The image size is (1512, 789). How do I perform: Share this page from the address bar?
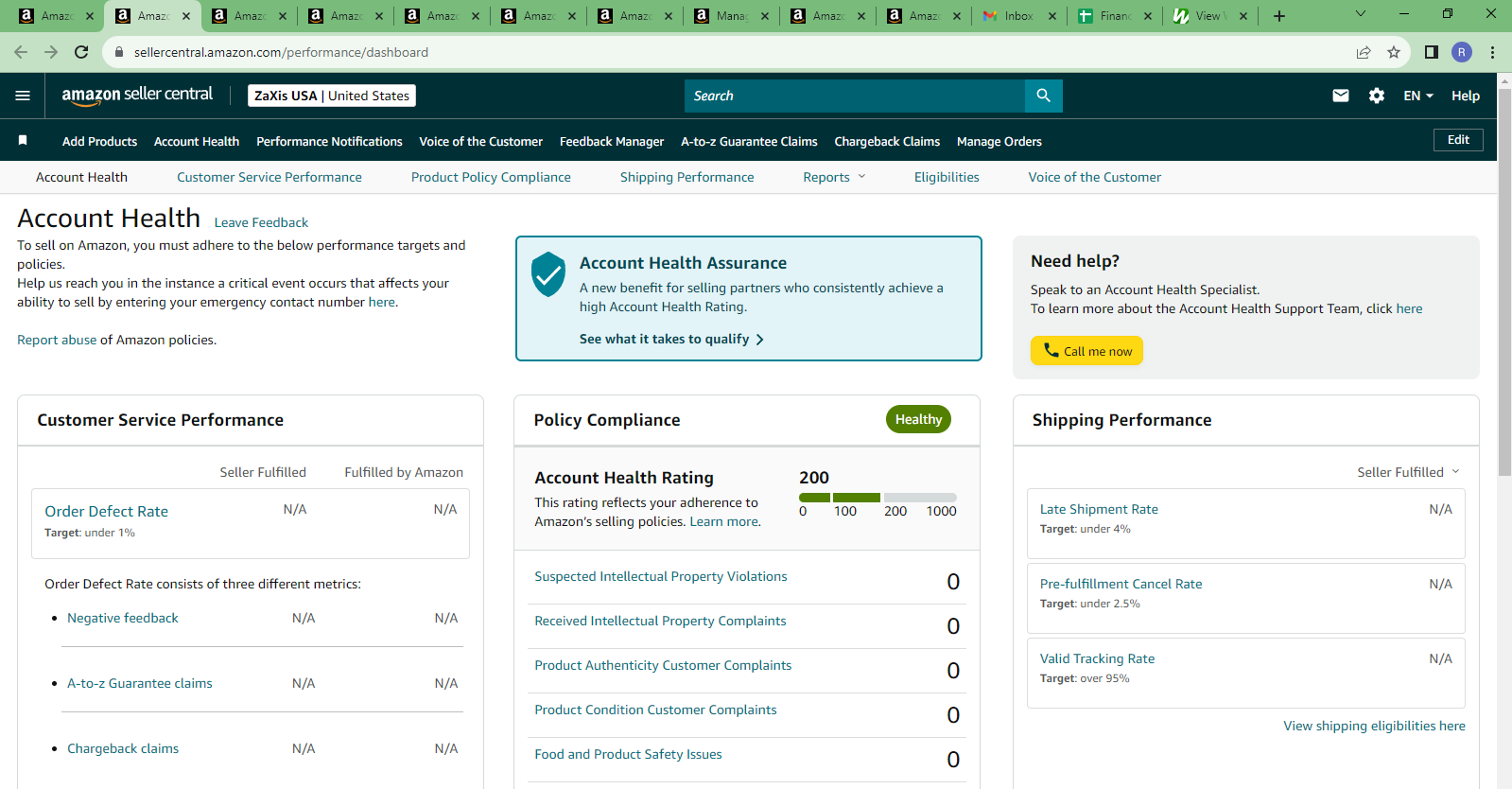click(x=1364, y=52)
